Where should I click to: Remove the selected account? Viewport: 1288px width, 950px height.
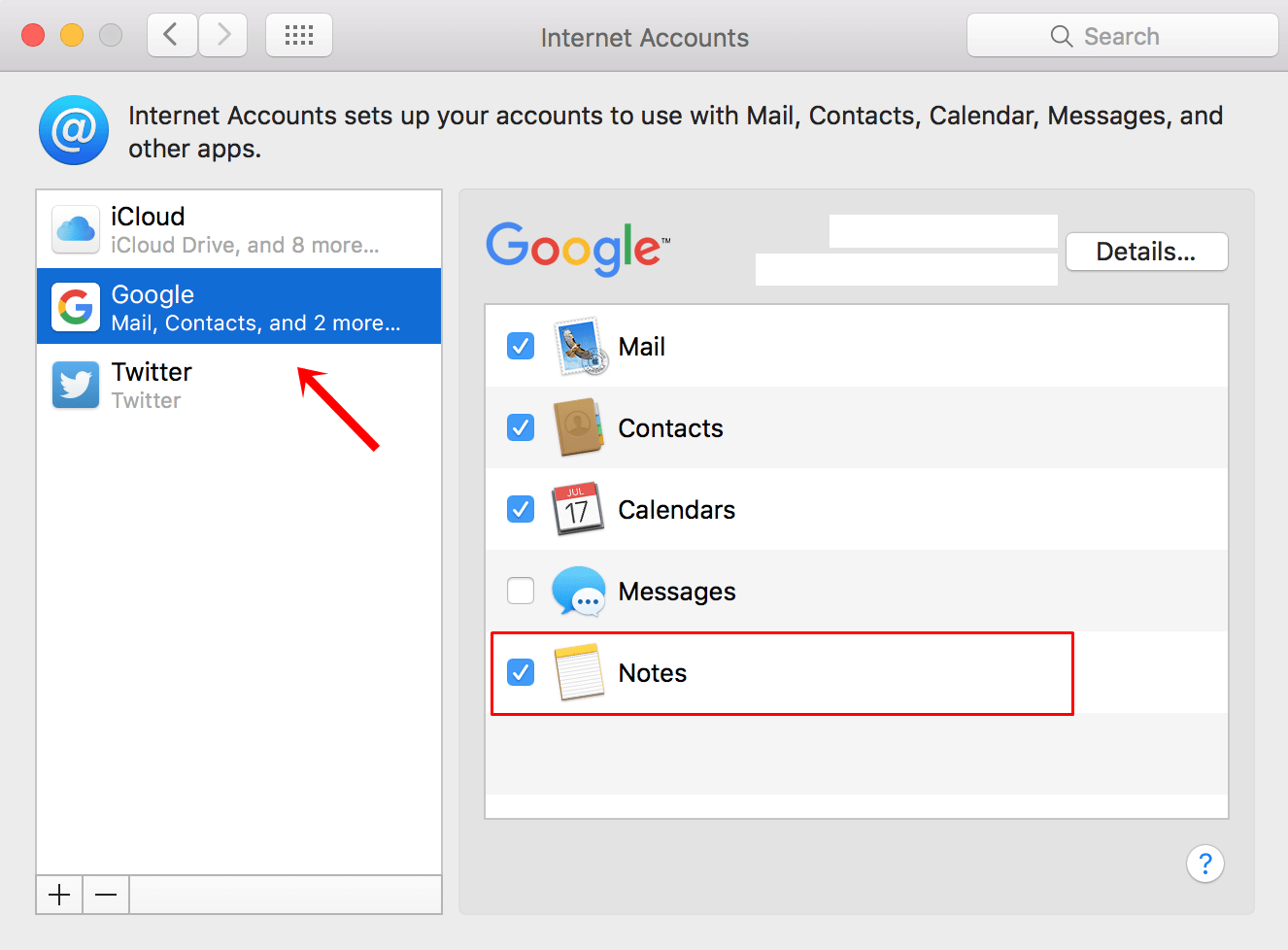coord(105,895)
